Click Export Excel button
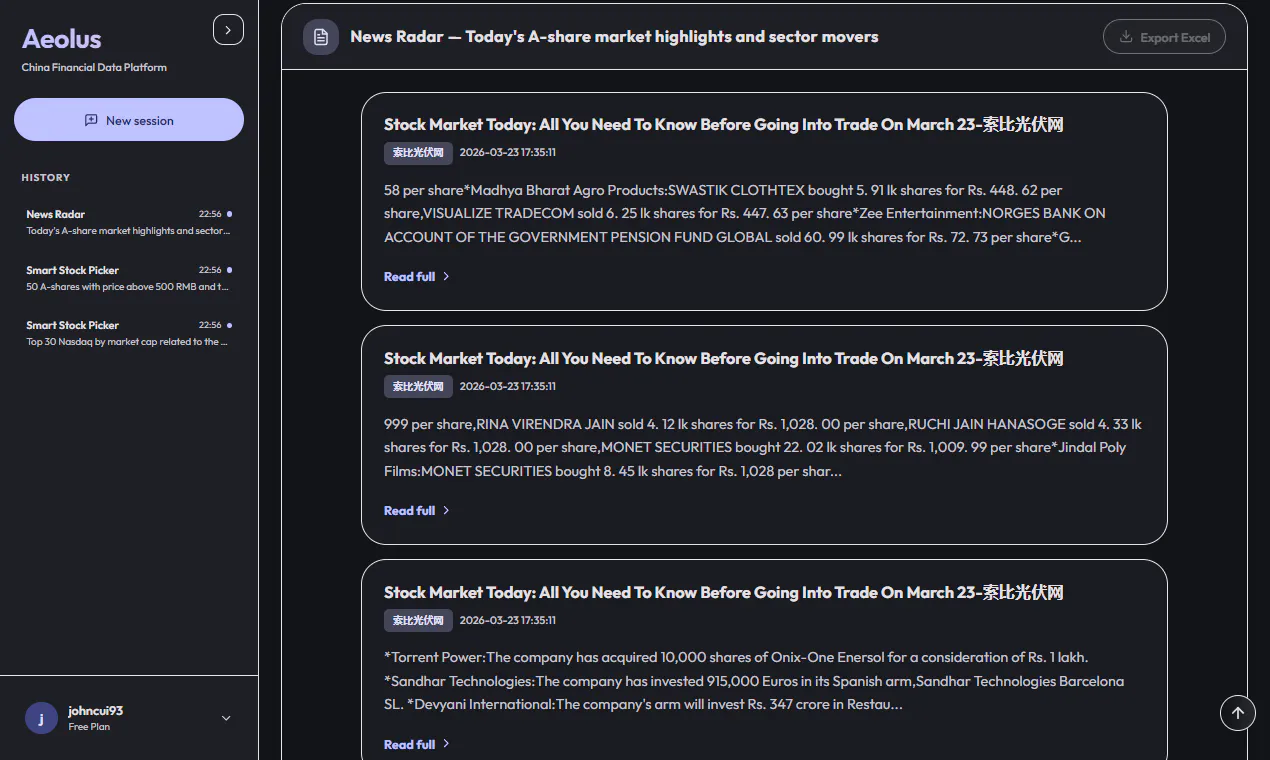1270x760 pixels. (1164, 37)
